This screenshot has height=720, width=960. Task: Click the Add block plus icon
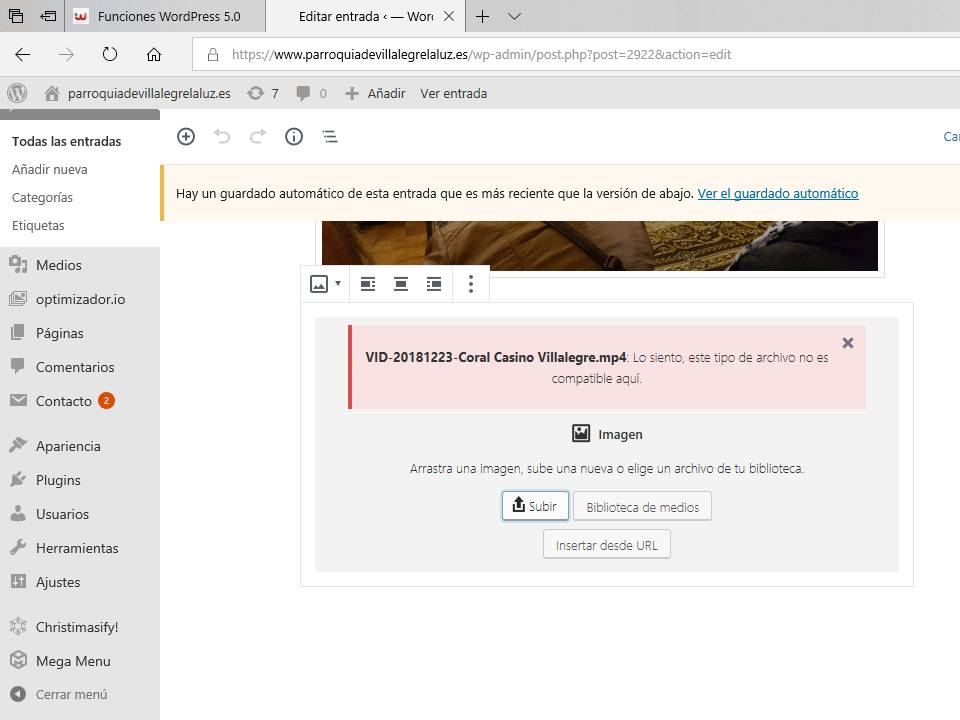tap(186, 137)
